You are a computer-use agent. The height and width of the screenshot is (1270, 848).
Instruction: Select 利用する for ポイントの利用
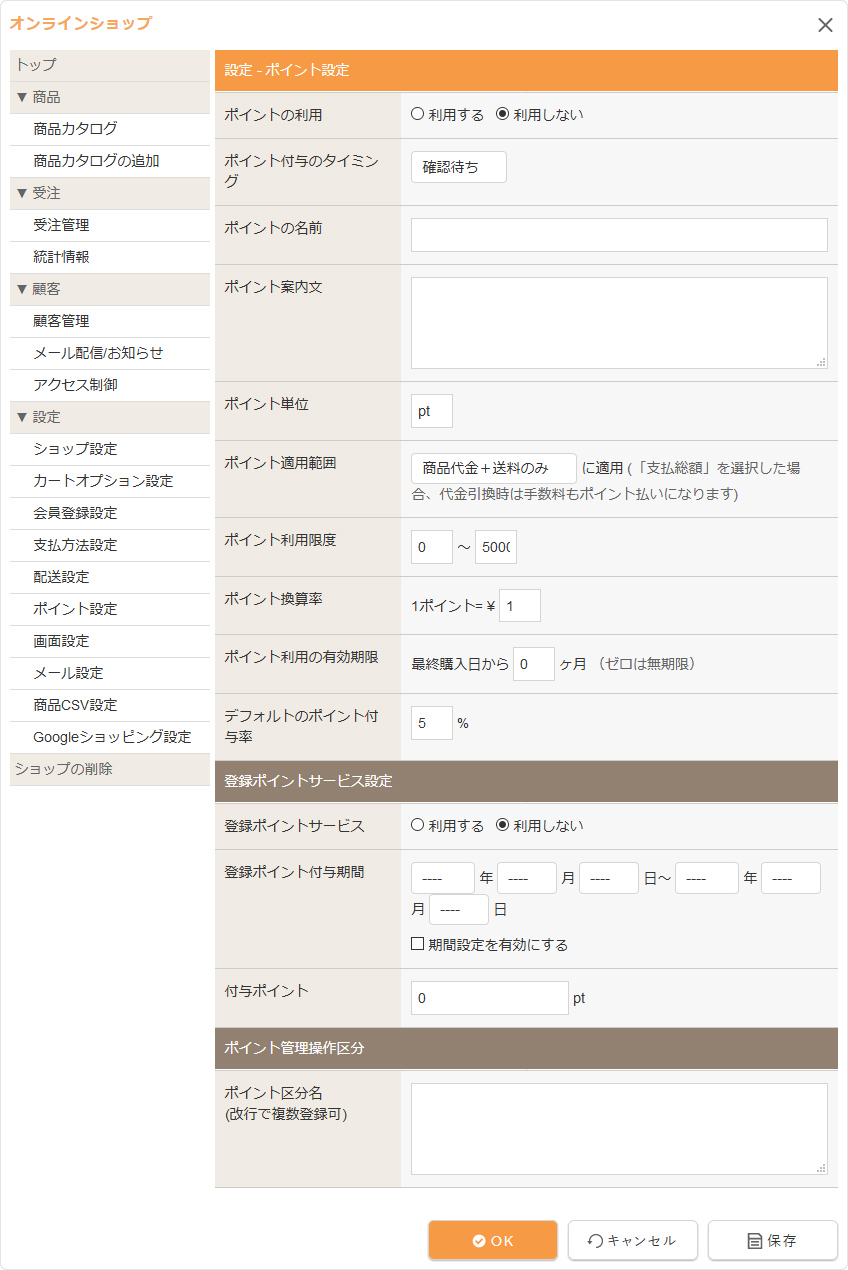tap(418, 115)
